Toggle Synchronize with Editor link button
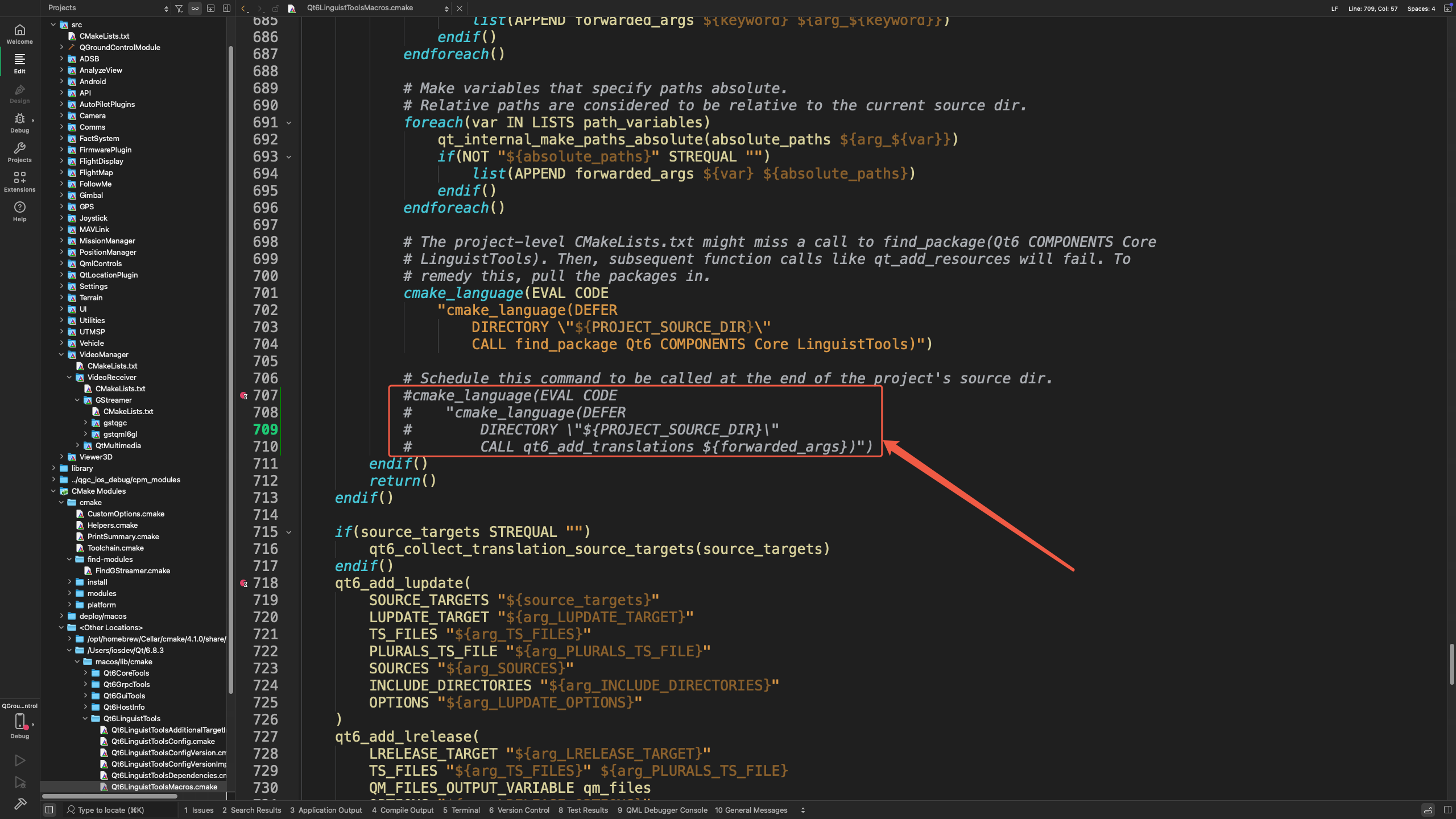 point(195,9)
